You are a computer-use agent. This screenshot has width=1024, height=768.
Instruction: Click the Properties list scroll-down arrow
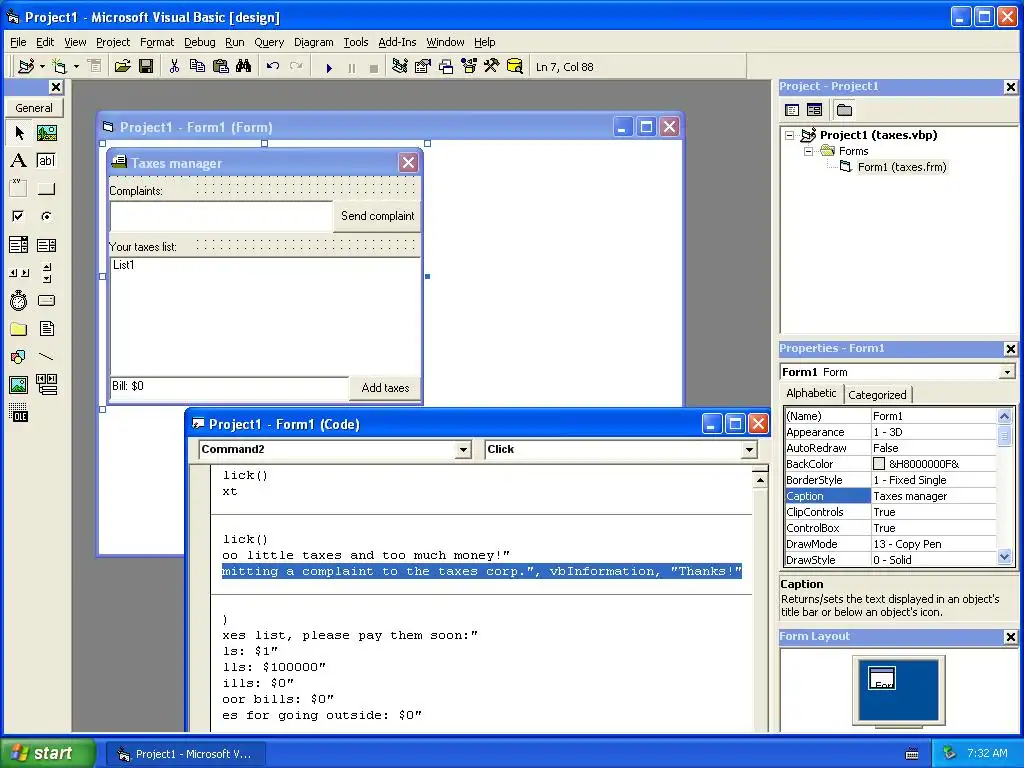(x=1004, y=558)
